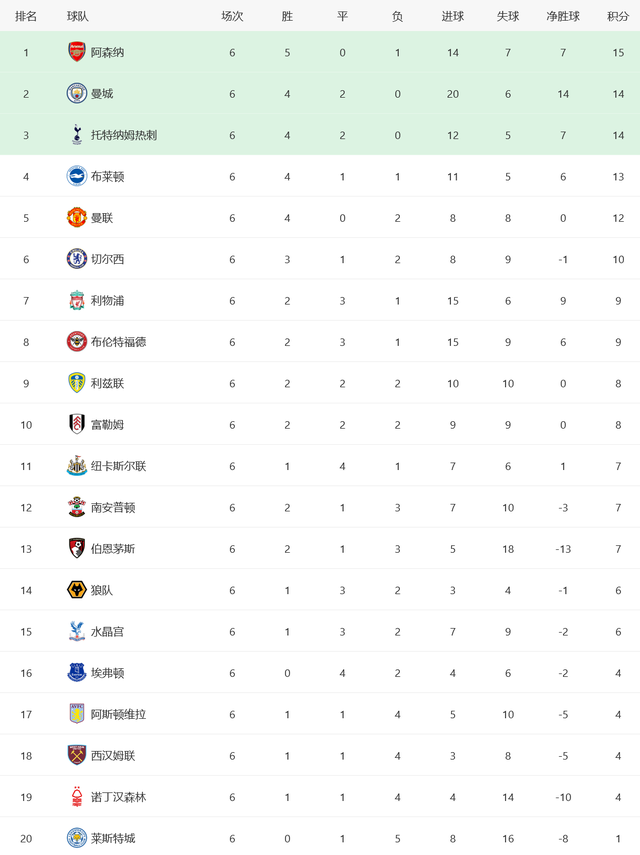Click the Manchester City crest icon

tap(77, 94)
